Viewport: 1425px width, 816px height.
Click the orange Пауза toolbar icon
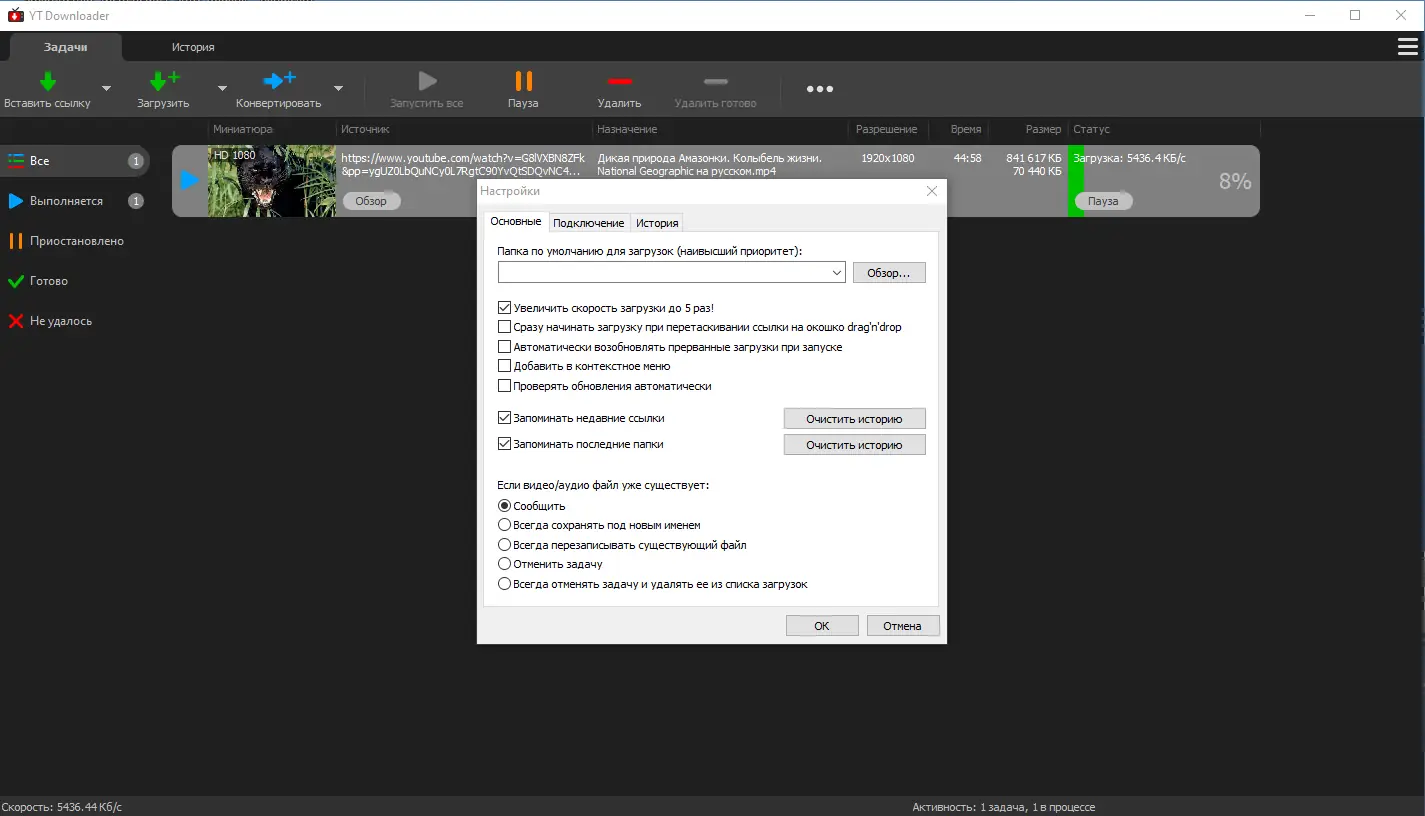(523, 81)
